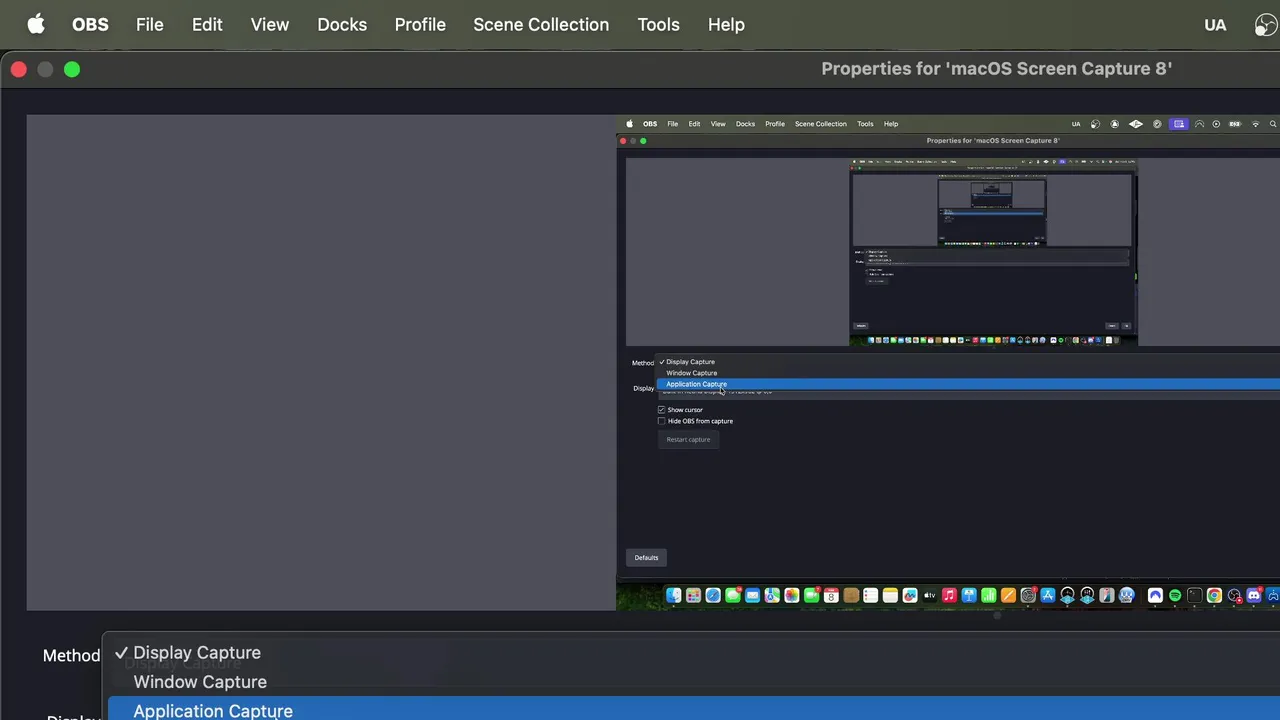
Task: Open the View menu
Action: click(x=270, y=25)
